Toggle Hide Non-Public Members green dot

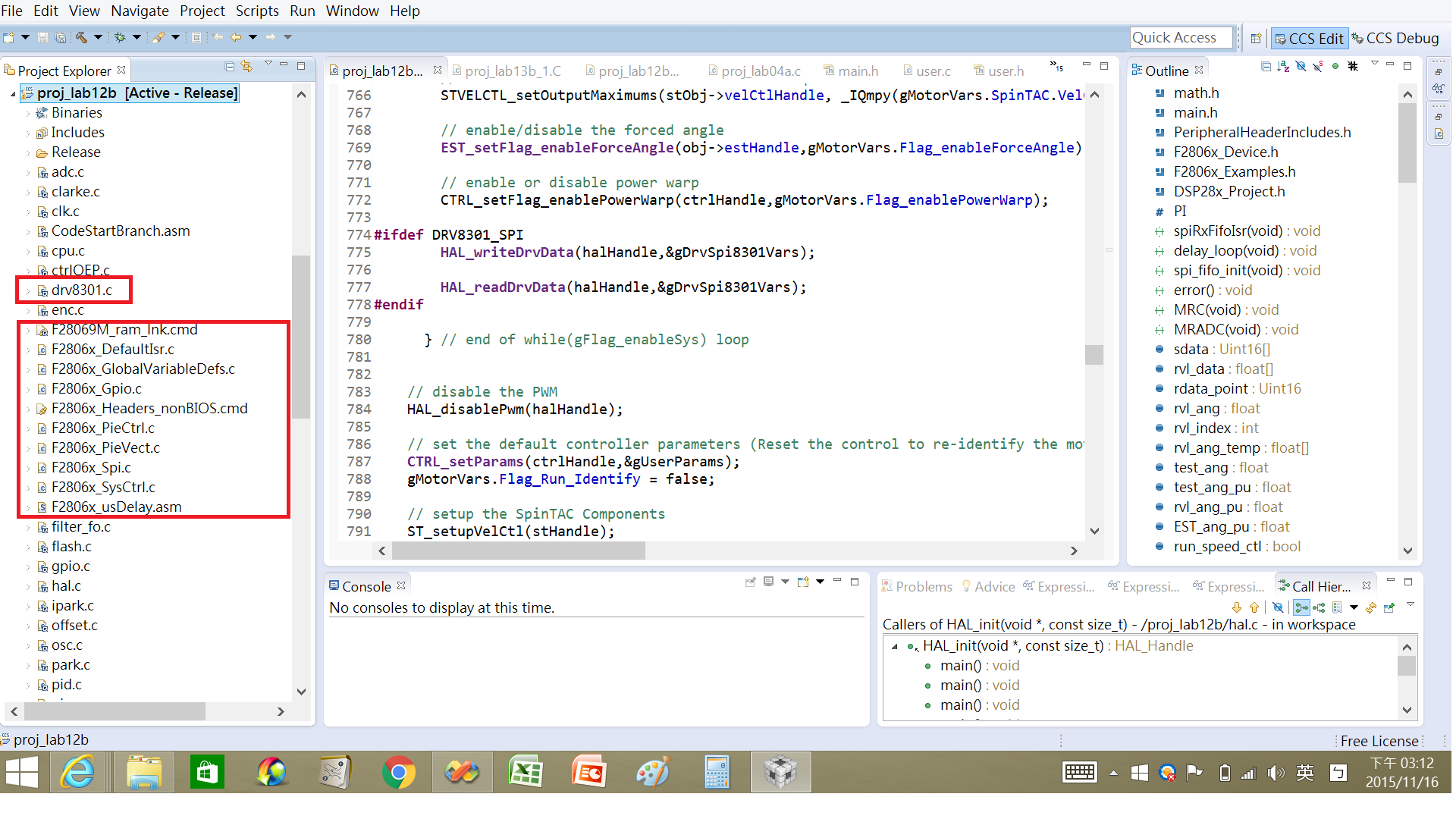(1335, 67)
